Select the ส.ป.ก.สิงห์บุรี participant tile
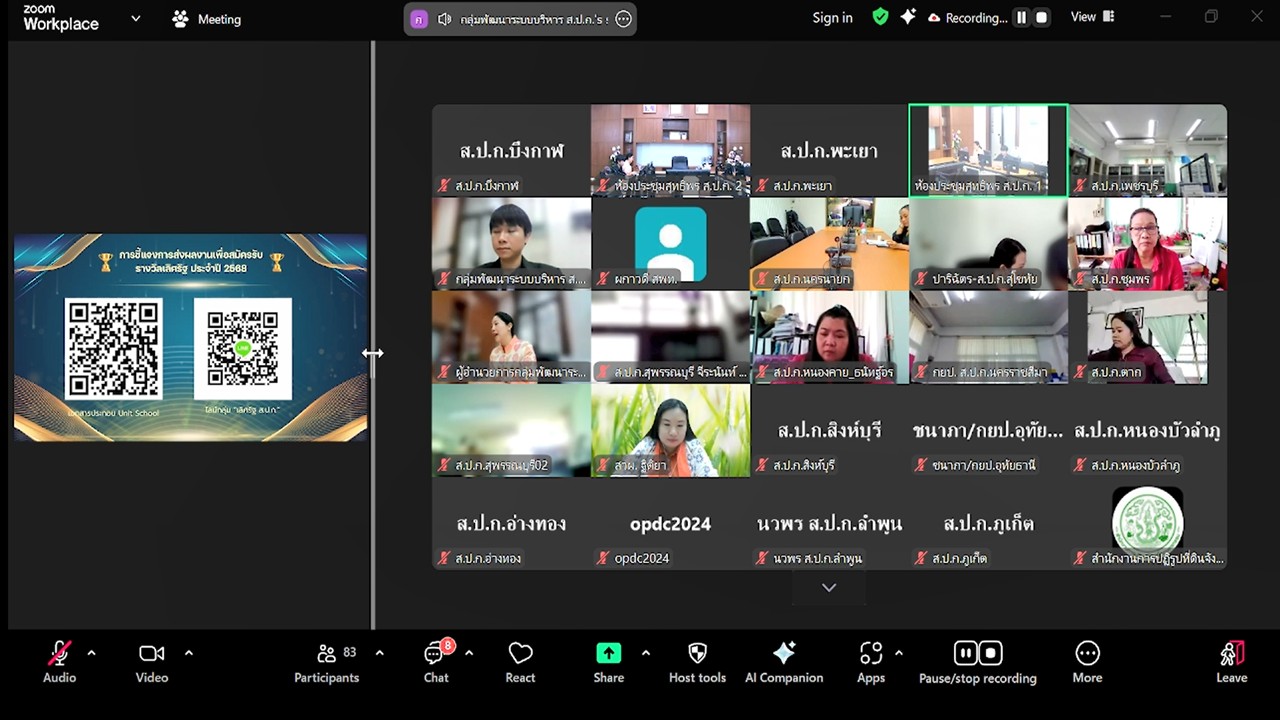 (x=829, y=431)
